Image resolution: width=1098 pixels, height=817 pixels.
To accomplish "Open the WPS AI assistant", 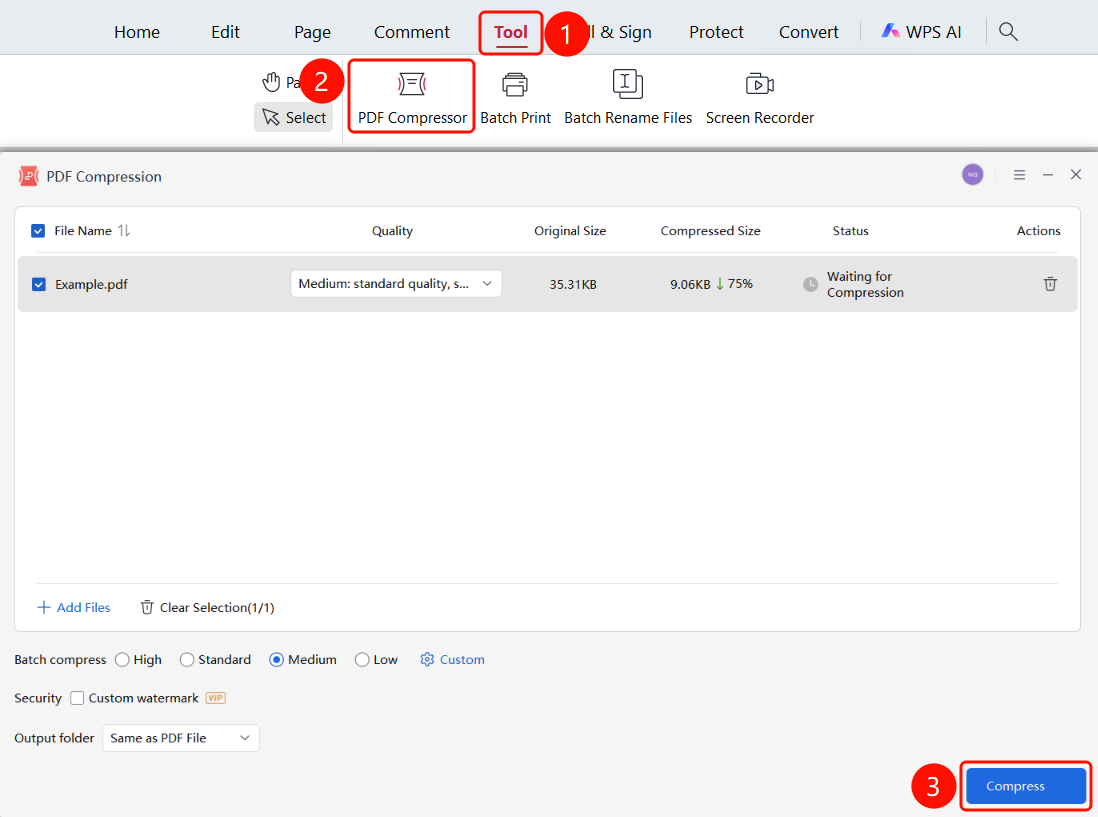I will point(921,32).
